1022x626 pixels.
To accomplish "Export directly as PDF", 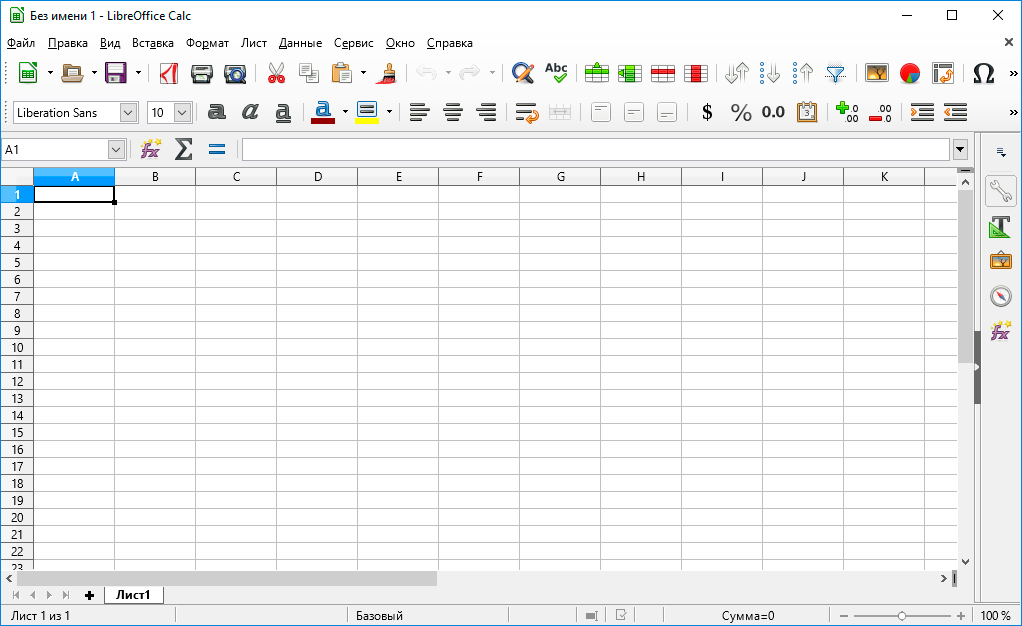I will (169, 73).
